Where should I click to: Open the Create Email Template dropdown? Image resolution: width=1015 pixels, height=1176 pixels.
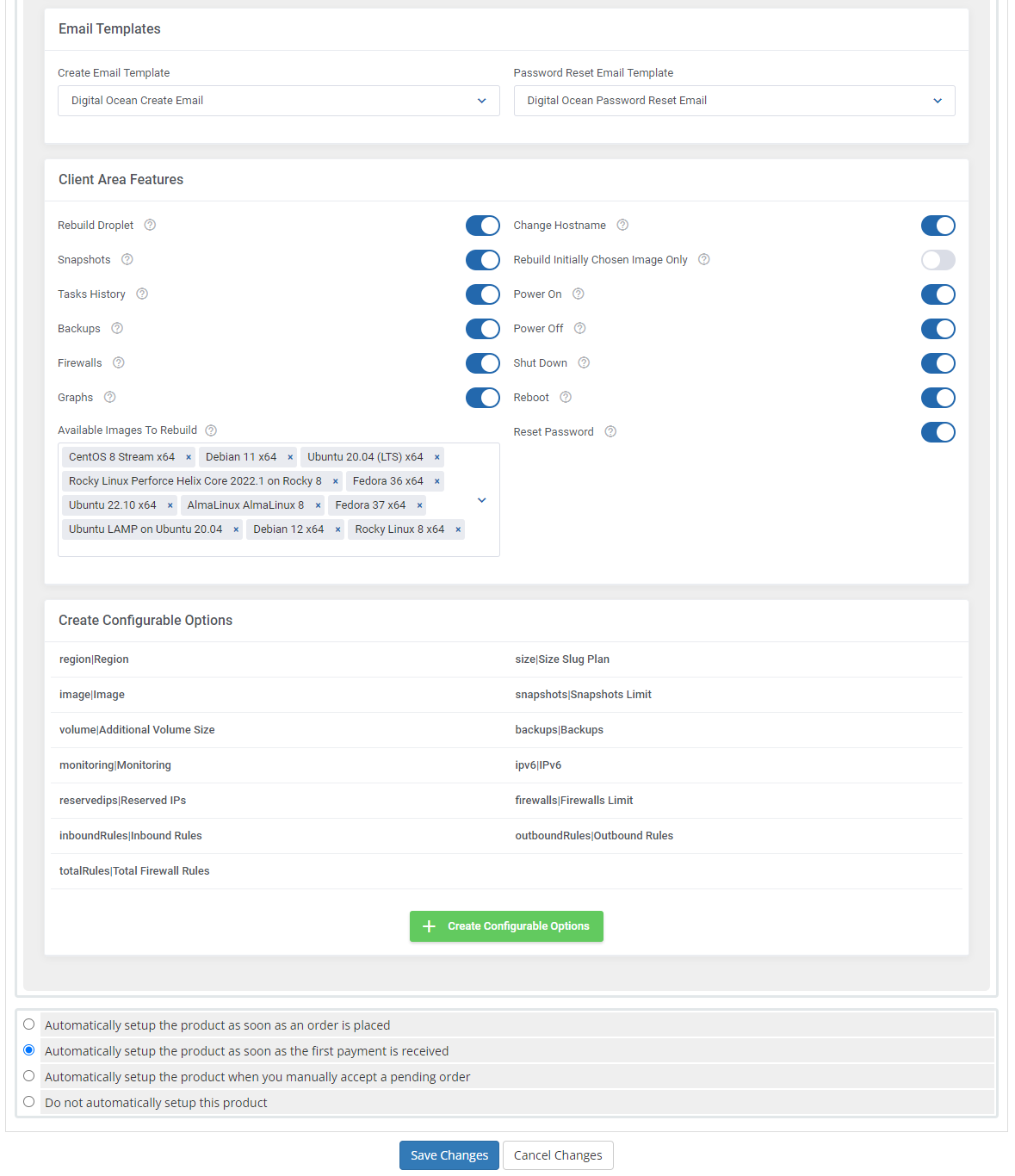click(277, 100)
